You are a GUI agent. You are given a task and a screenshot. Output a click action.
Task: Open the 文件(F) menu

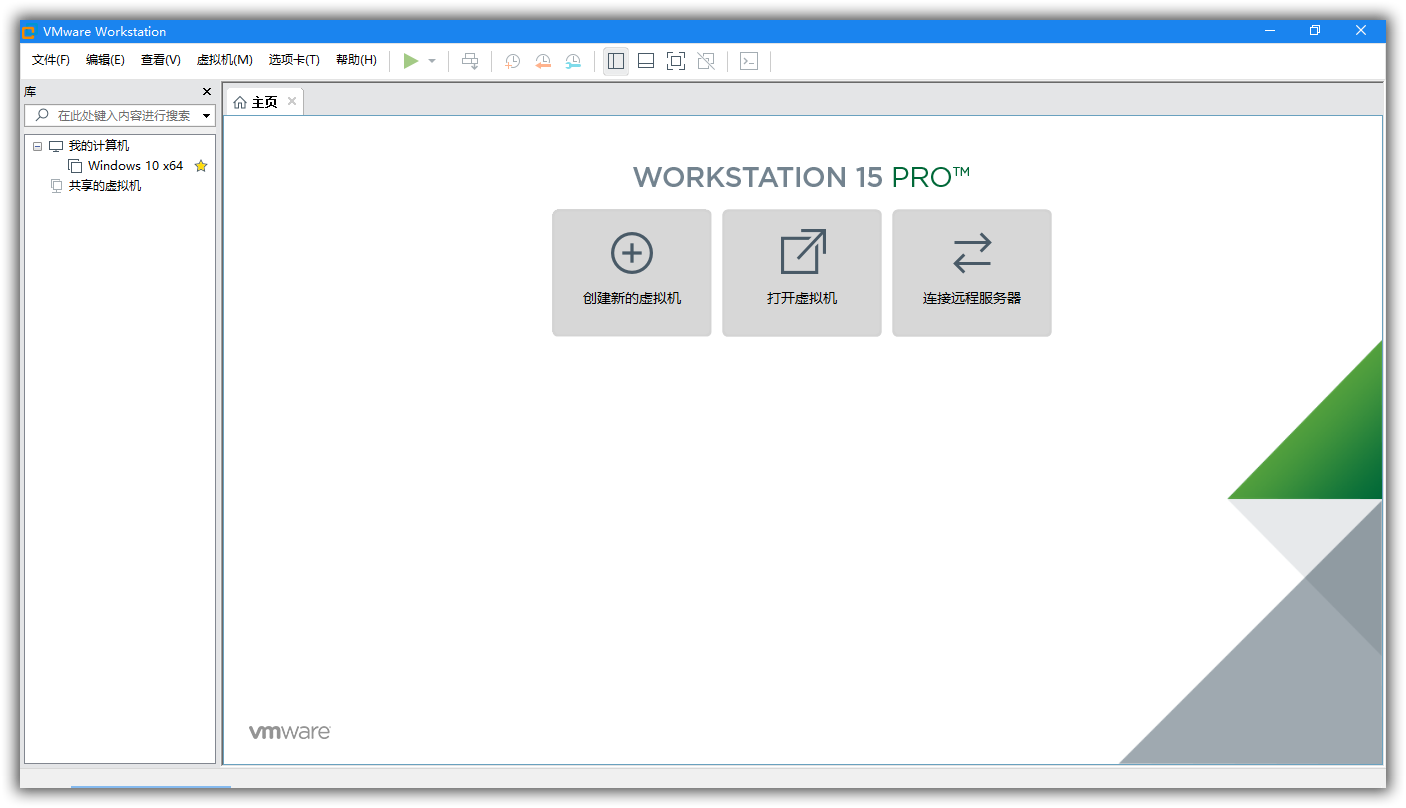pyautogui.click(x=51, y=60)
